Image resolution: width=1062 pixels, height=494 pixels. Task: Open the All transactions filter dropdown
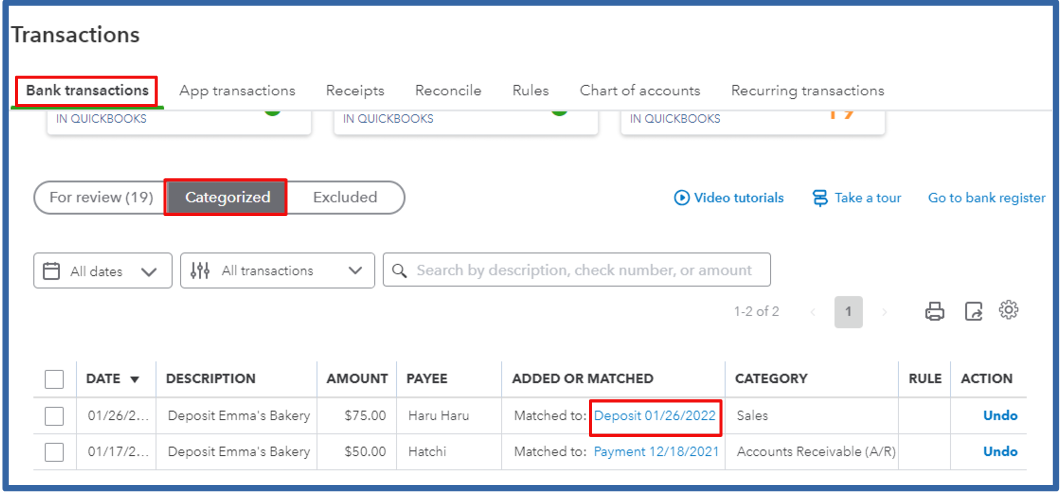[278, 271]
